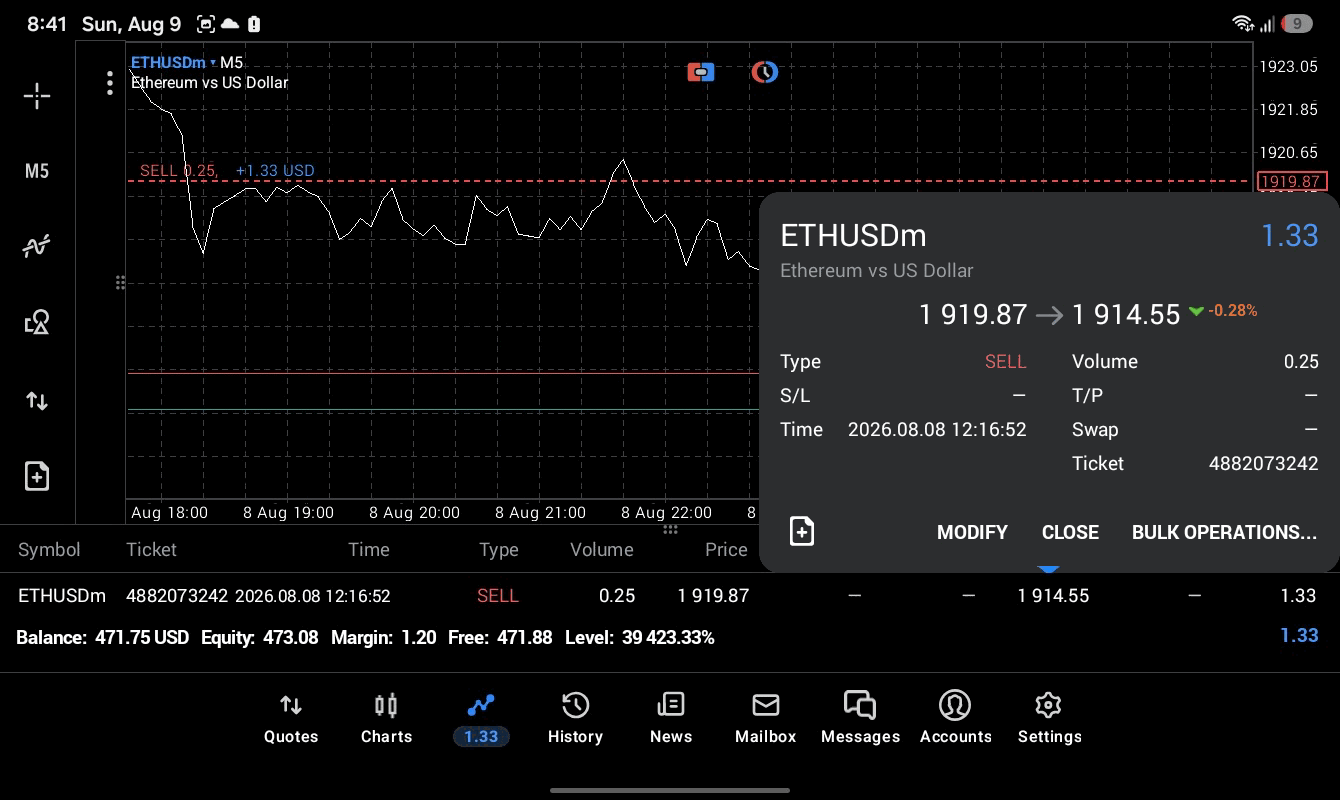Tap the new order document icon in sidebar

37,476
